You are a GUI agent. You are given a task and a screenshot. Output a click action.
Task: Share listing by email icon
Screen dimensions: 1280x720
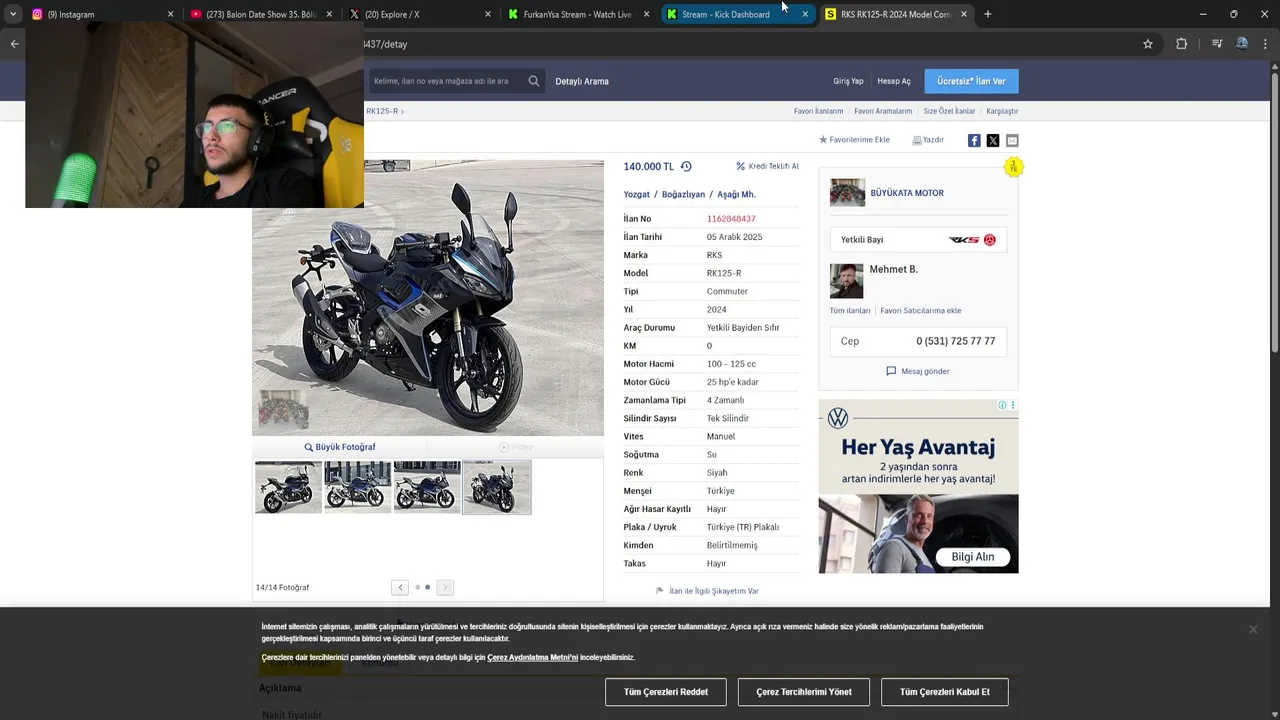click(x=1012, y=140)
